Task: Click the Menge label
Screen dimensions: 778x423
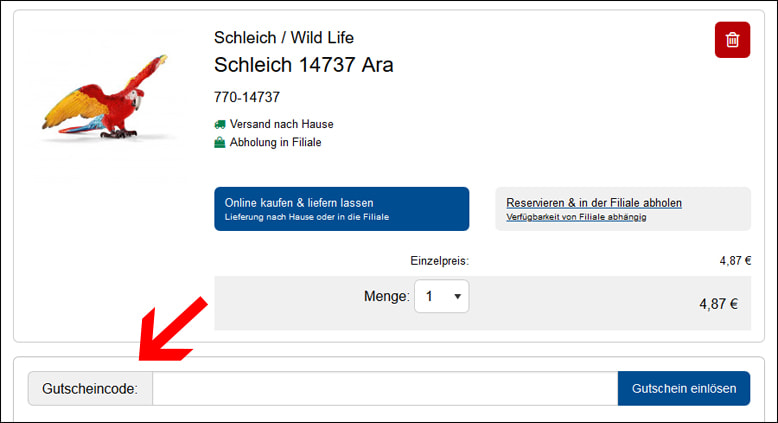Action: (x=387, y=296)
